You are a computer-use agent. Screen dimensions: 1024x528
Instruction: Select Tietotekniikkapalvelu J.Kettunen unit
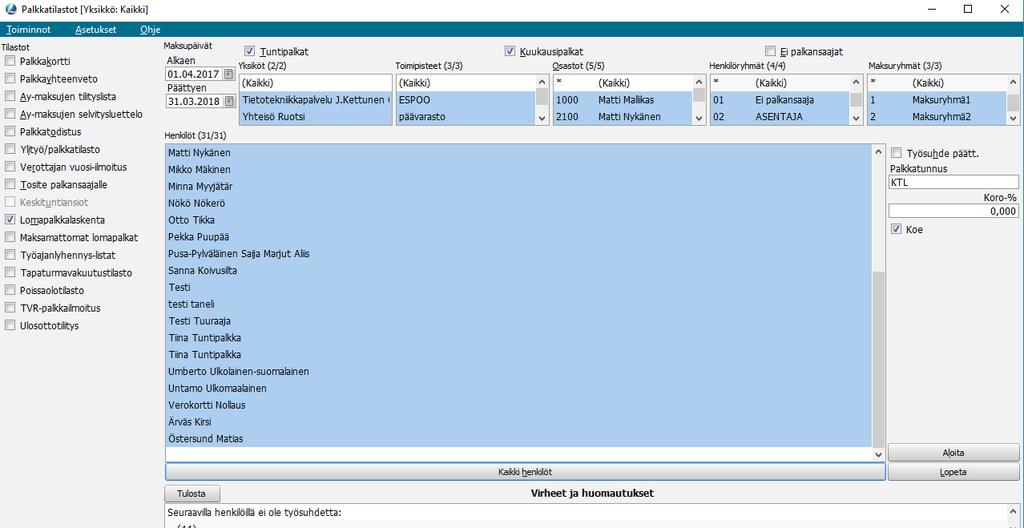coord(315,100)
